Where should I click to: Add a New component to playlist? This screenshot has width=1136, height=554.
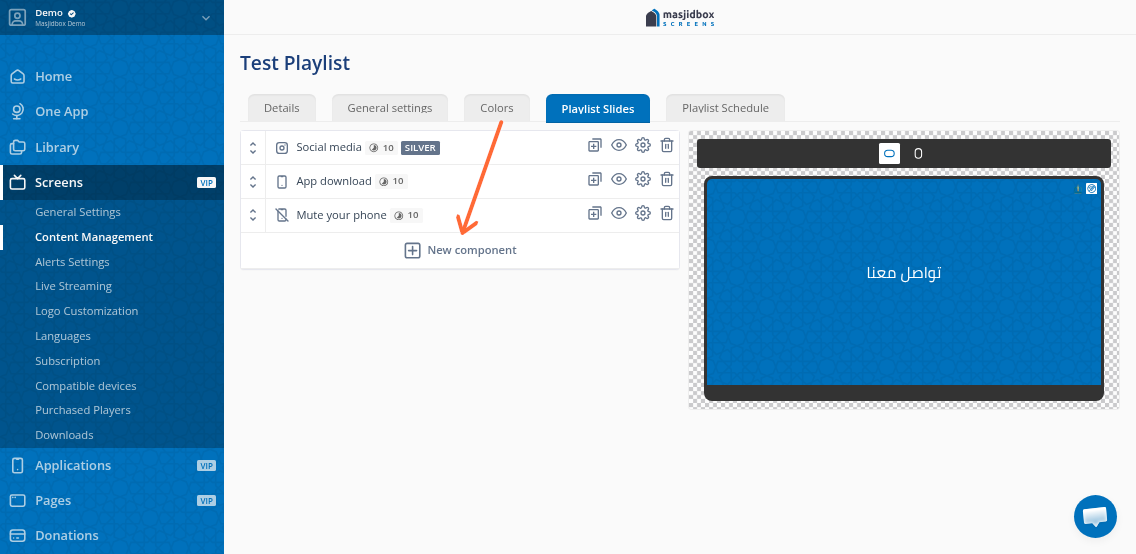tap(460, 251)
